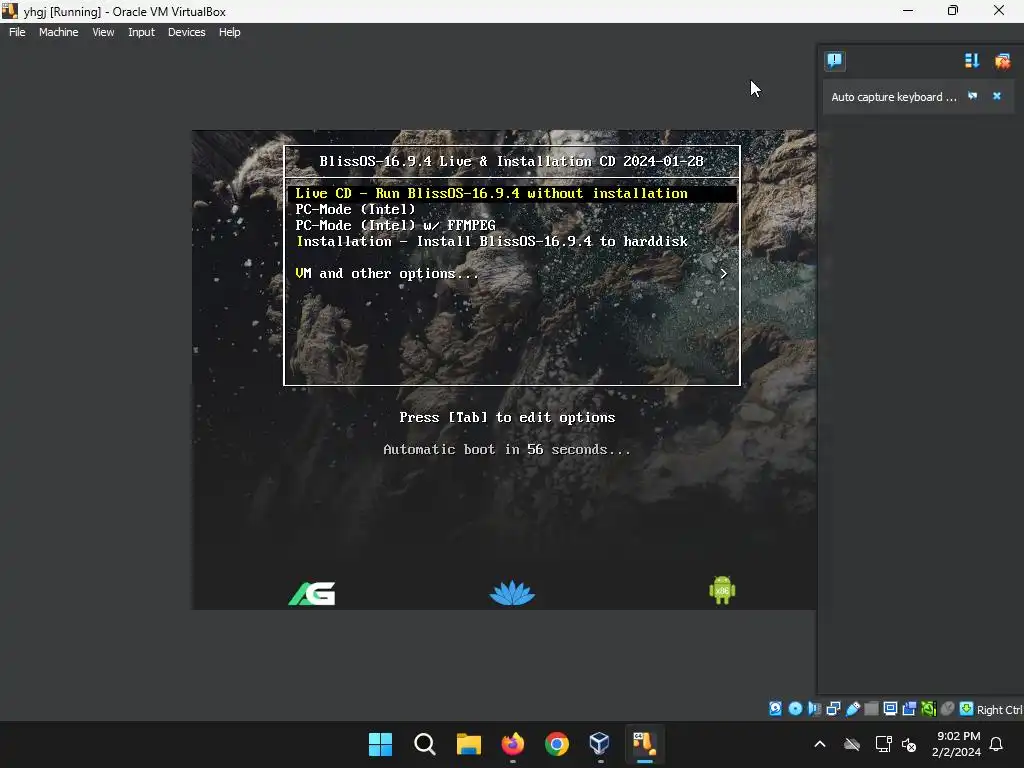Click the network display tray icon

[883, 744]
